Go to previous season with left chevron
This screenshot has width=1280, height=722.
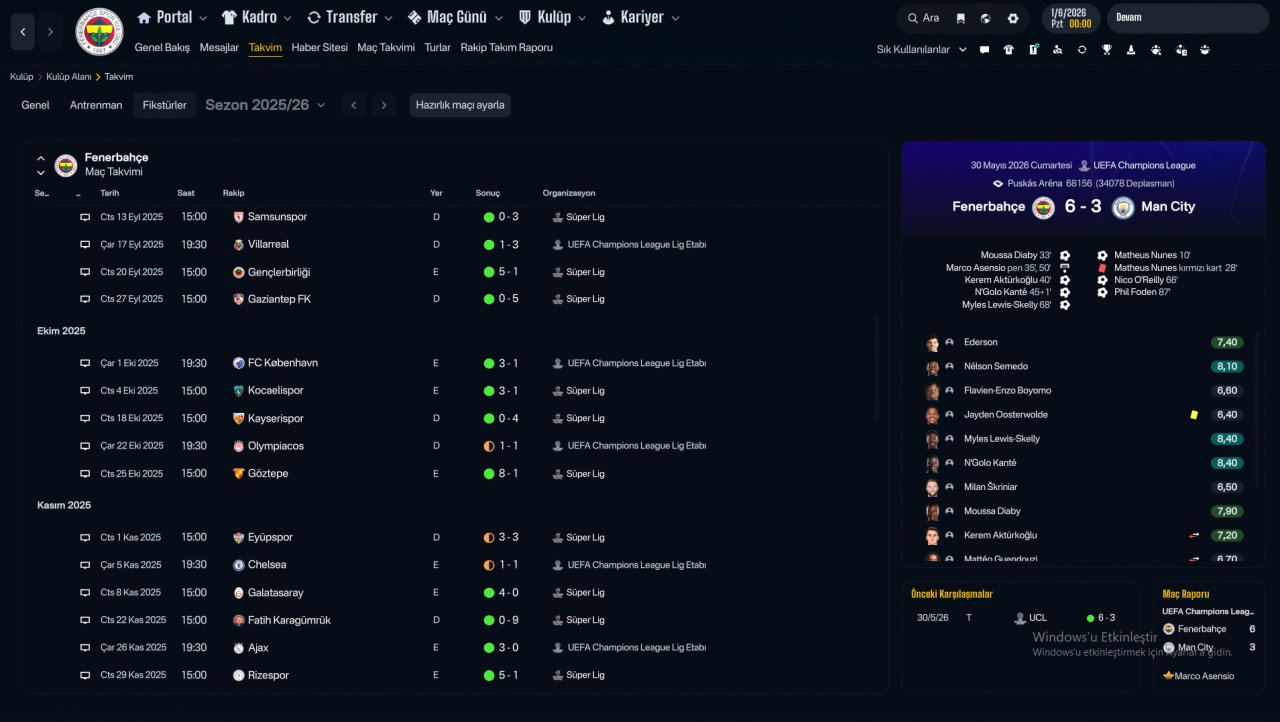[353, 105]
